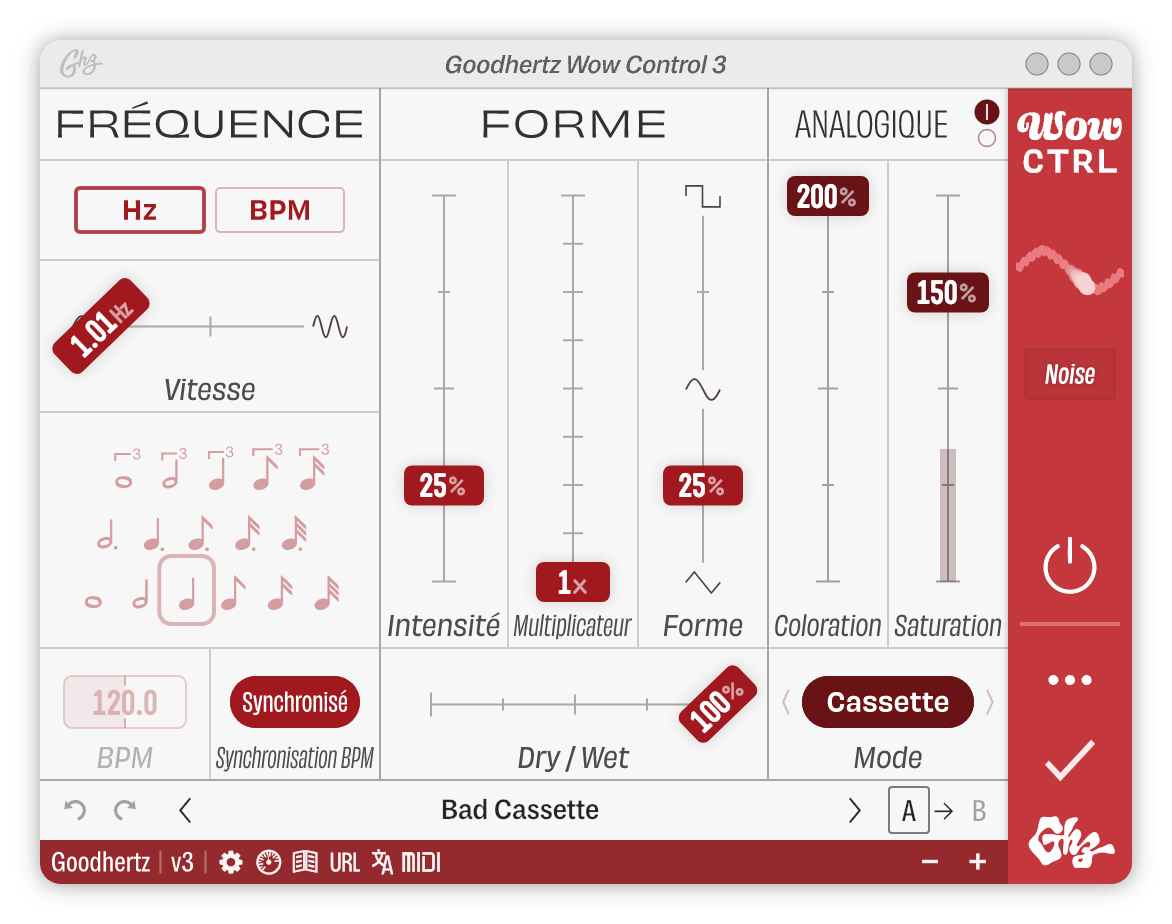Select the square wave shape icon
1172x924 pixels.
[x=702, y=196]
